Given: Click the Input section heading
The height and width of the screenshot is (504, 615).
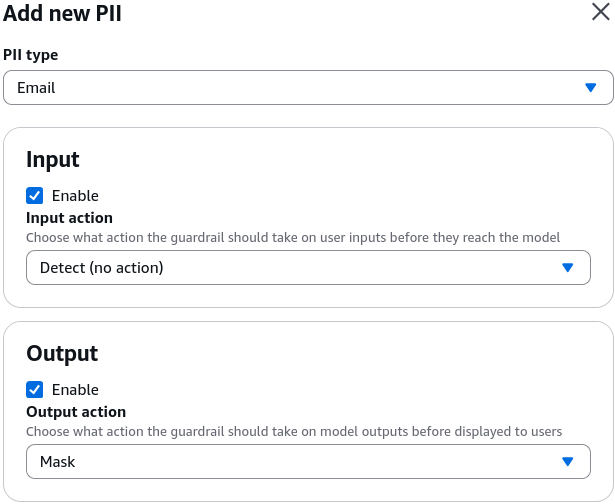Looking at the screenshot, I should click(x=53, y=160).
